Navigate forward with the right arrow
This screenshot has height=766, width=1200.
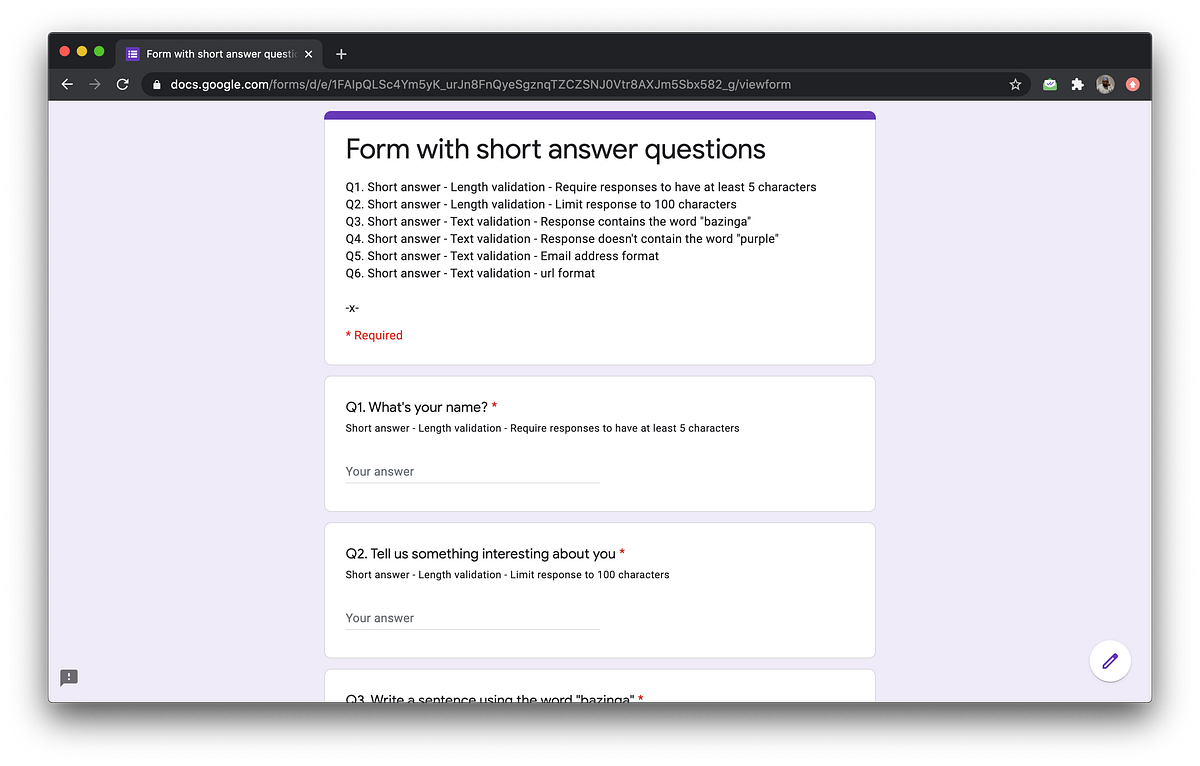pos(94,84)
